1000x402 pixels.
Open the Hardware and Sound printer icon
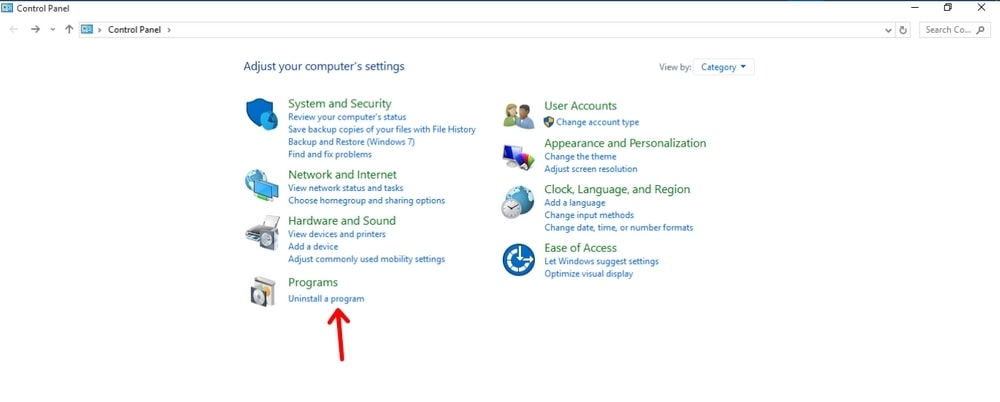(262, 232)
